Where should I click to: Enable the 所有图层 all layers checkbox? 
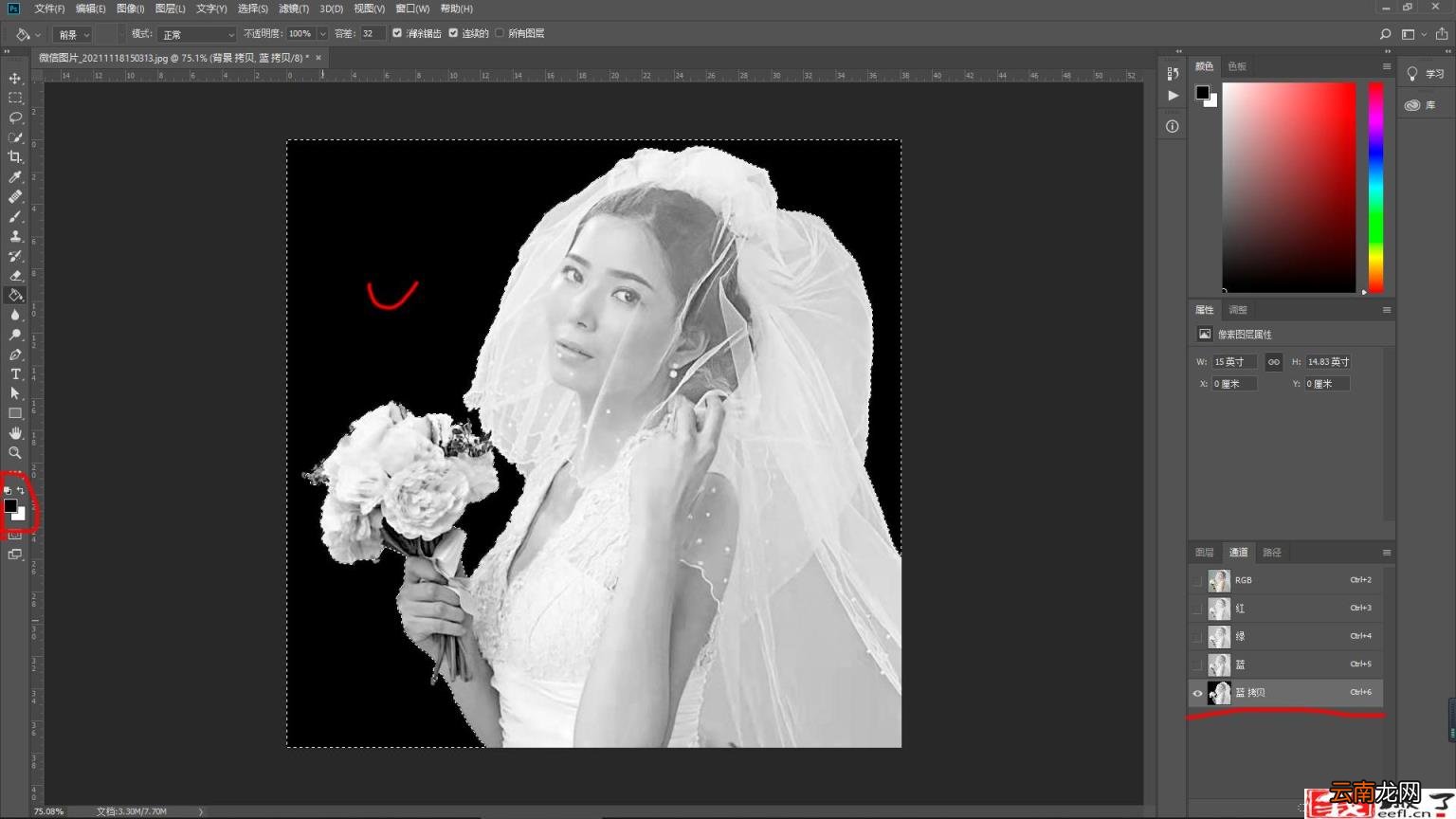(500, 33)
